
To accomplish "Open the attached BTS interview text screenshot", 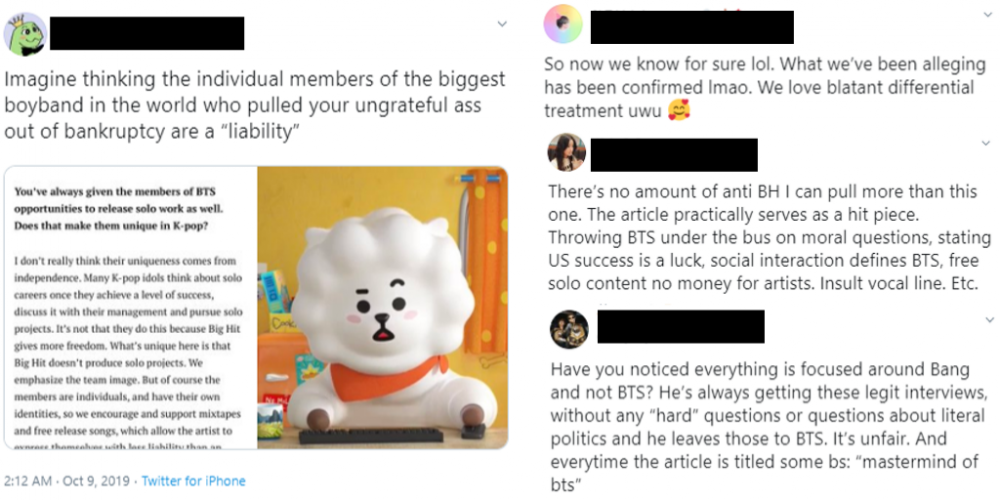I will pyautogui.click(x=131, y=307).
